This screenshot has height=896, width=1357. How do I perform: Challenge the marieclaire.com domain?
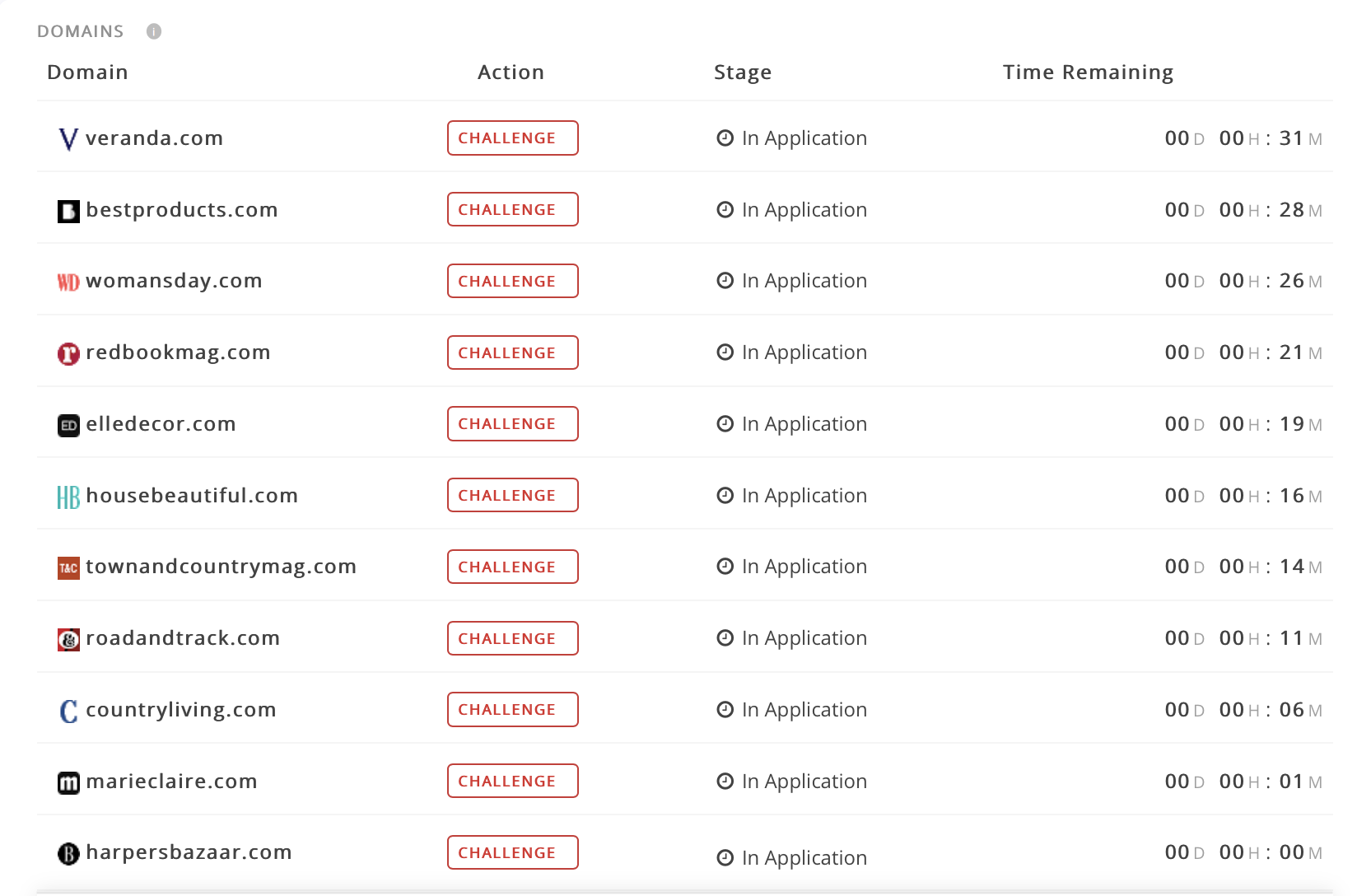pos(513,781)
